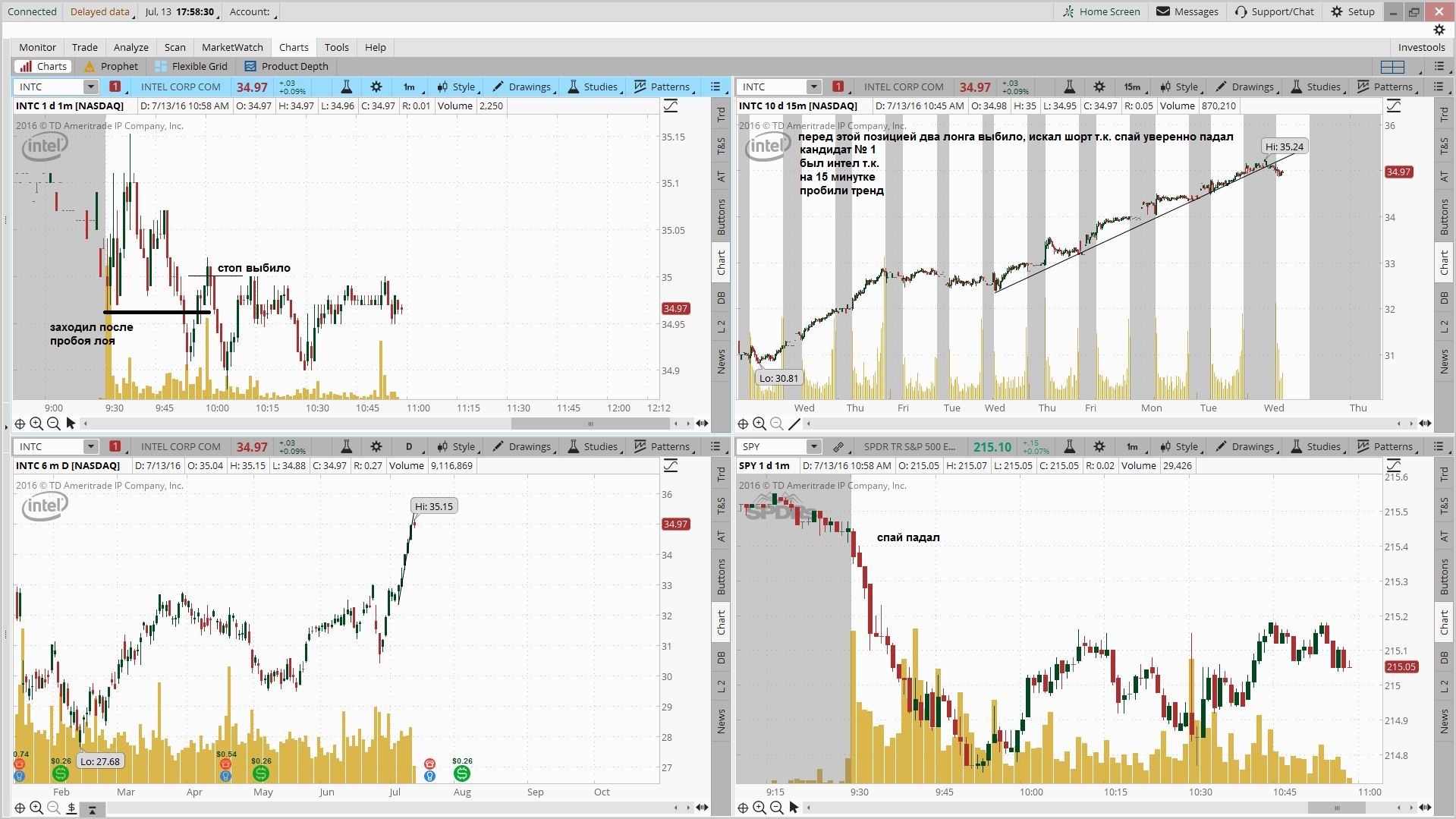Click the dollar-sign icon under INTC daily chart
This screenshot has width=1456, height=819.
(71, 809)
